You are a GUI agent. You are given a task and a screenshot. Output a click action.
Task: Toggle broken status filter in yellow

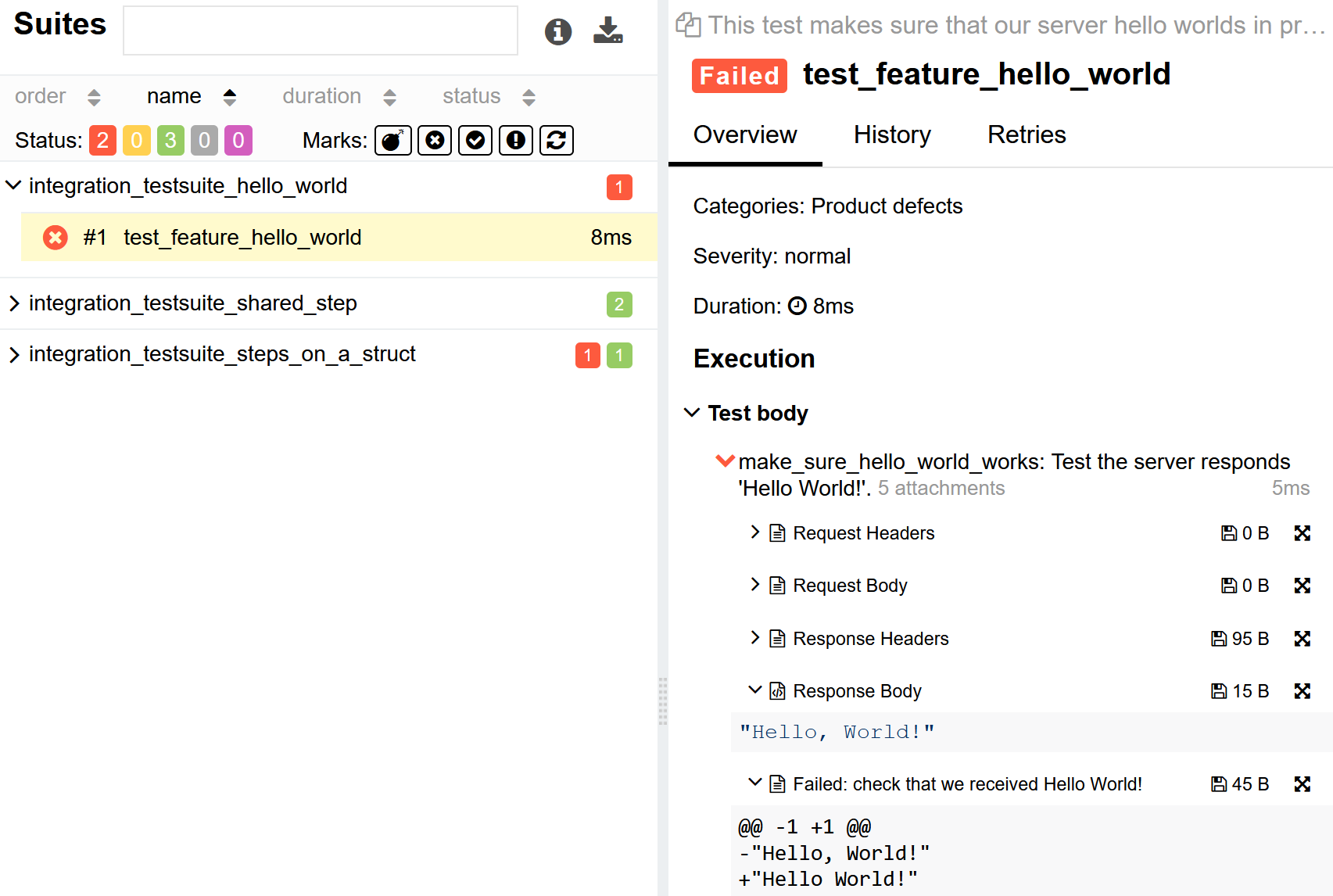pos(137,140)
